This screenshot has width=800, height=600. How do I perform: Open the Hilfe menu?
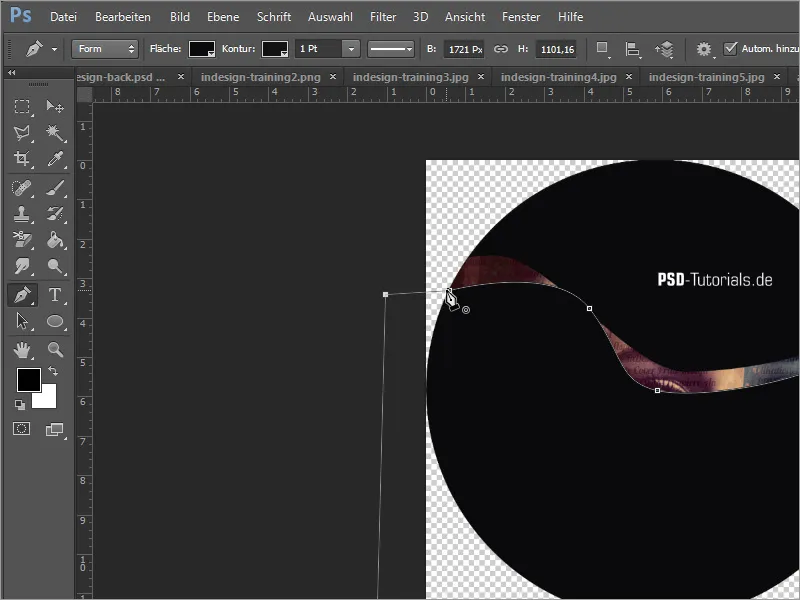click(570, 17)
